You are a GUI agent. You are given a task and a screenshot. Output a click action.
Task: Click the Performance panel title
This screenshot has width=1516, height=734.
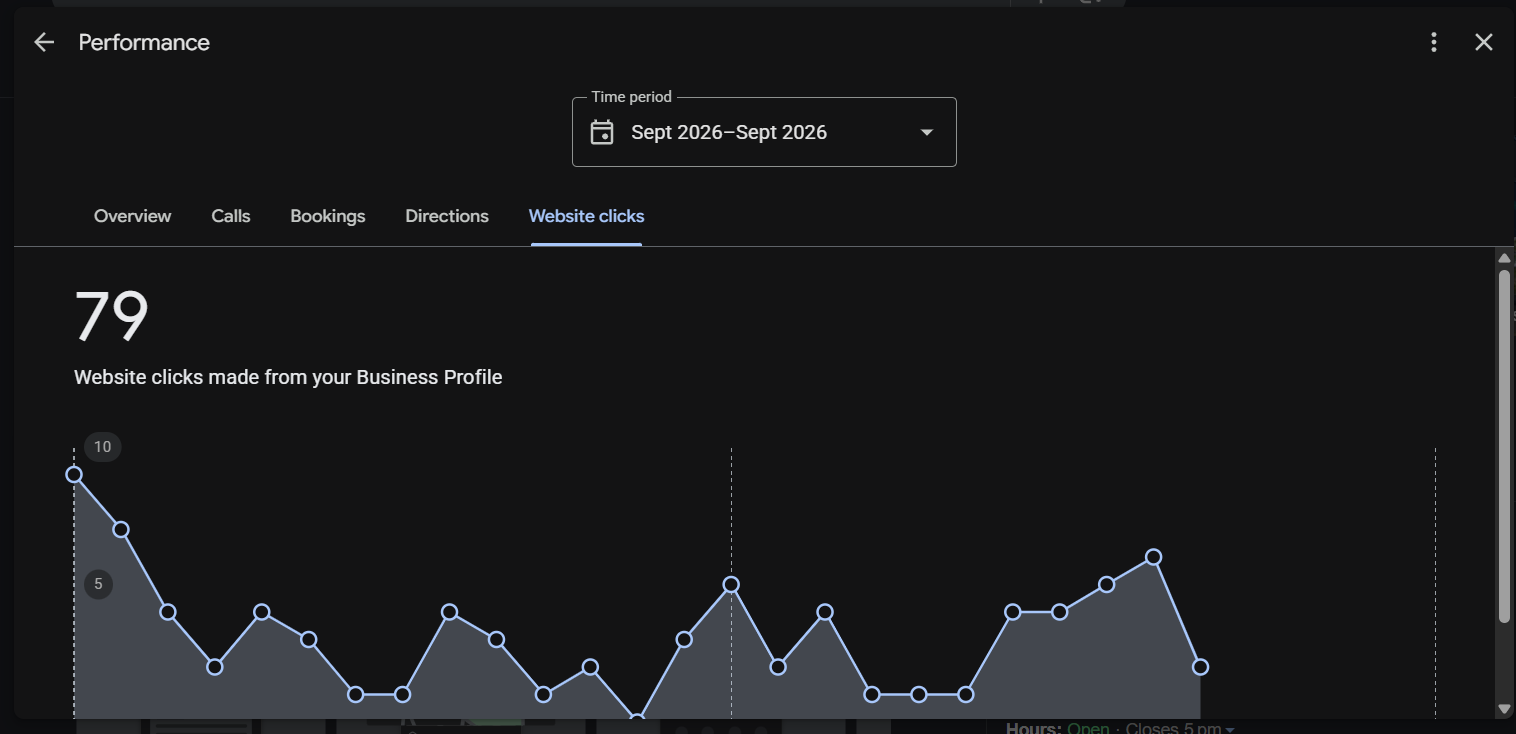coord(144,42)
